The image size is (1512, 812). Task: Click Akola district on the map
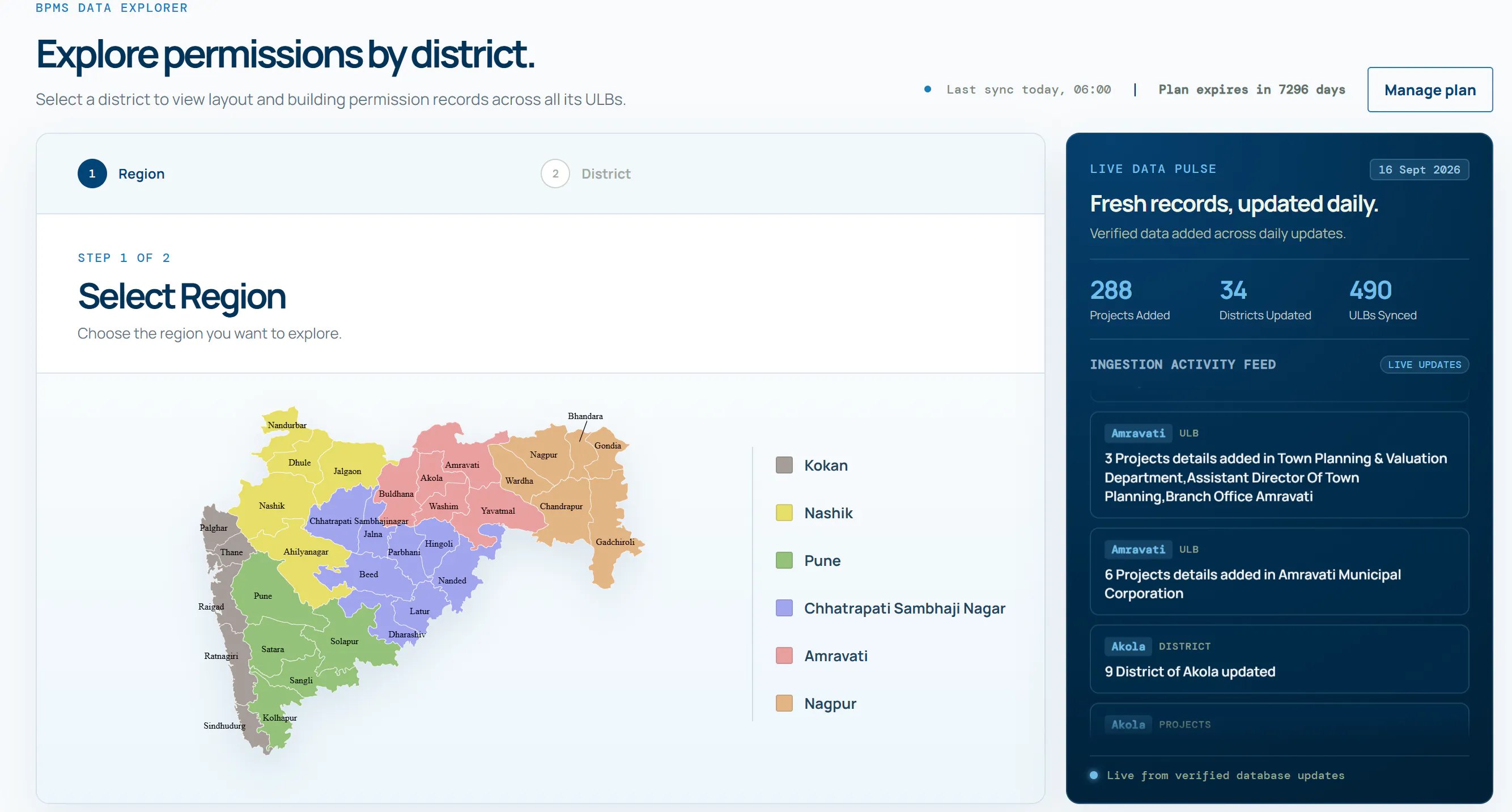431,478
